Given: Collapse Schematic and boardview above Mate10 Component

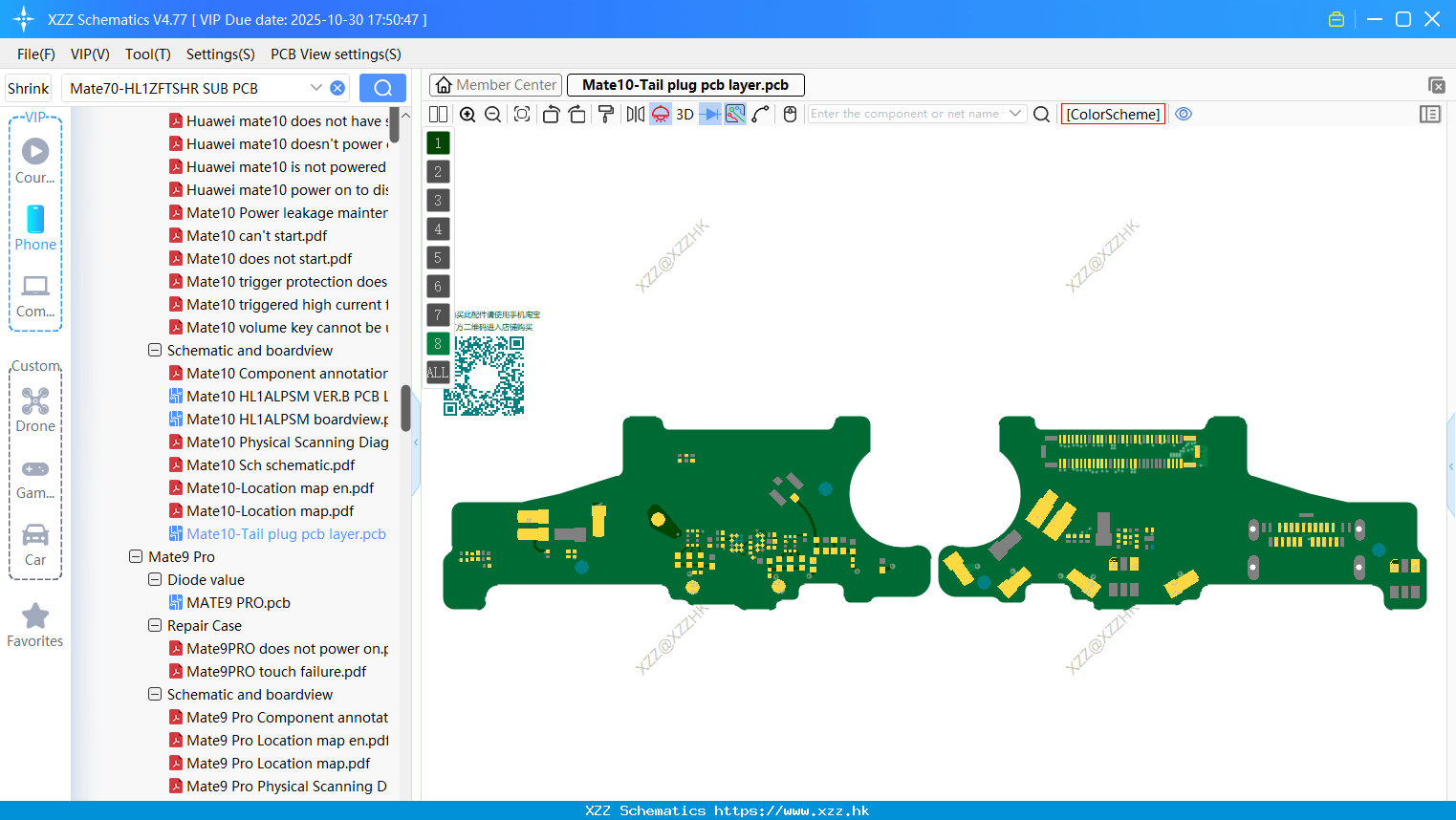Looking at the screenshot, I should (155, 350).
